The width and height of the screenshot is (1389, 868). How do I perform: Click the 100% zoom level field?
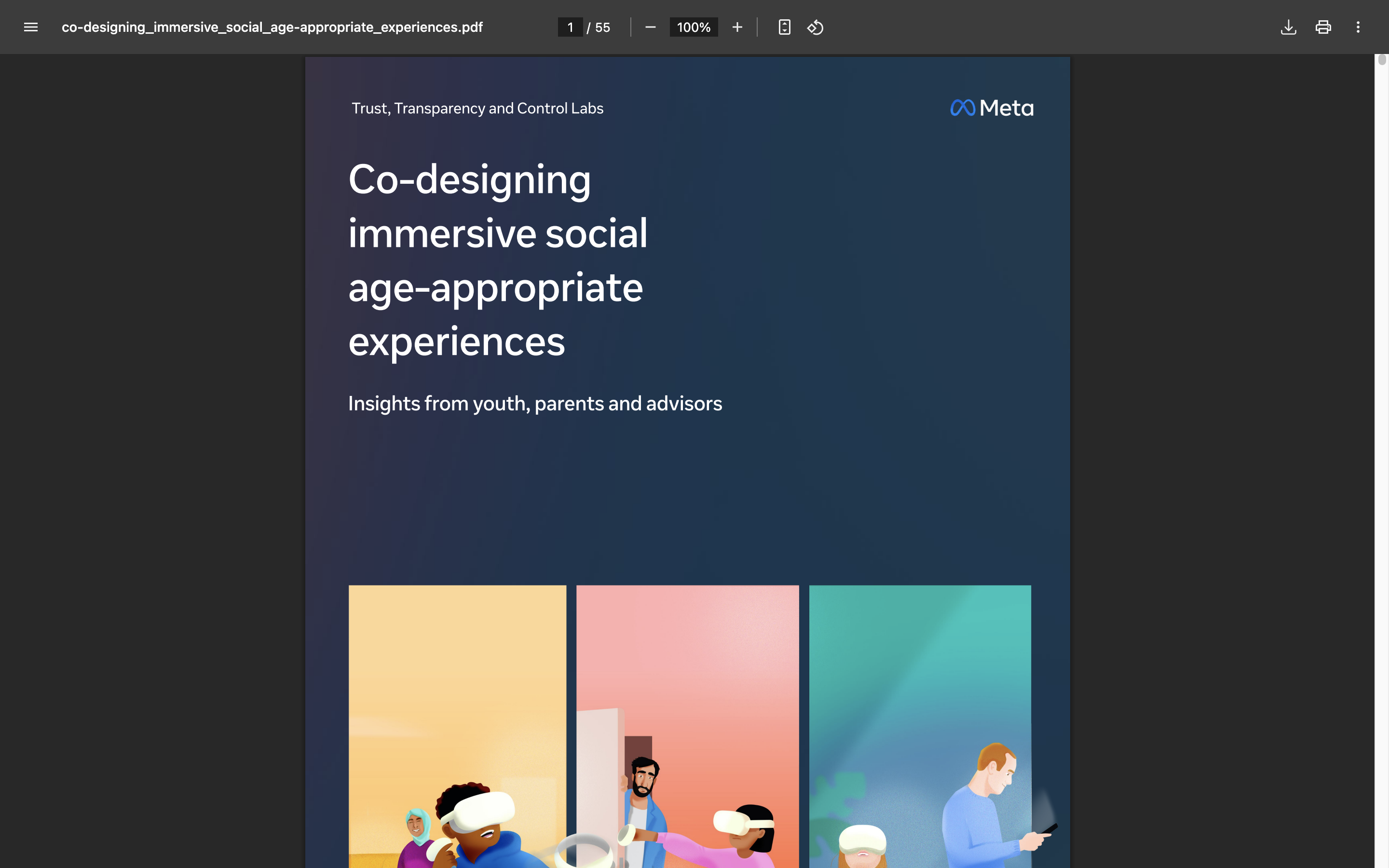coord(694,27)
